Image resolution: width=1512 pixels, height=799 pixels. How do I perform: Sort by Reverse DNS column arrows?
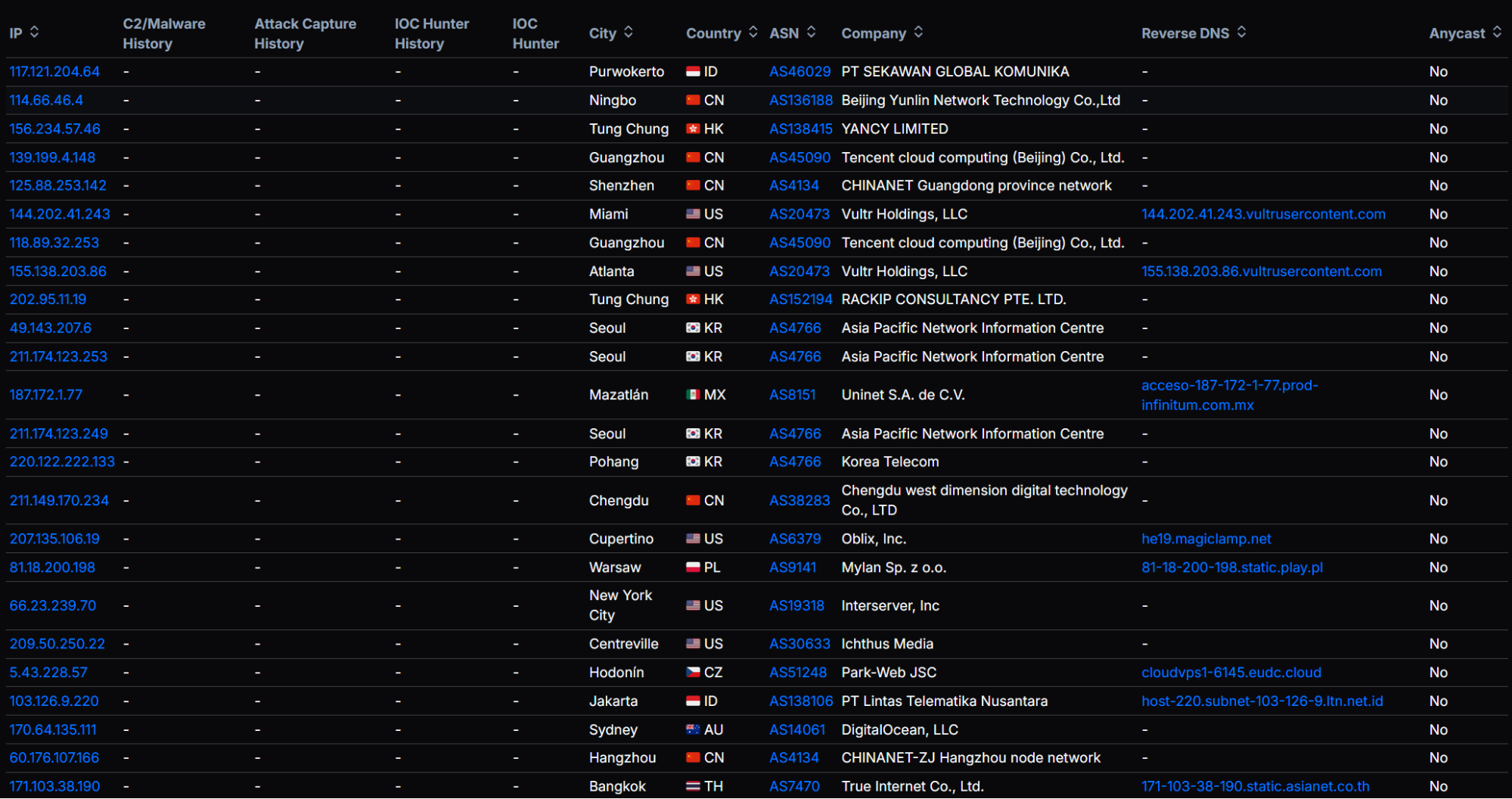pyautogui.click(x=1241, y=33)
